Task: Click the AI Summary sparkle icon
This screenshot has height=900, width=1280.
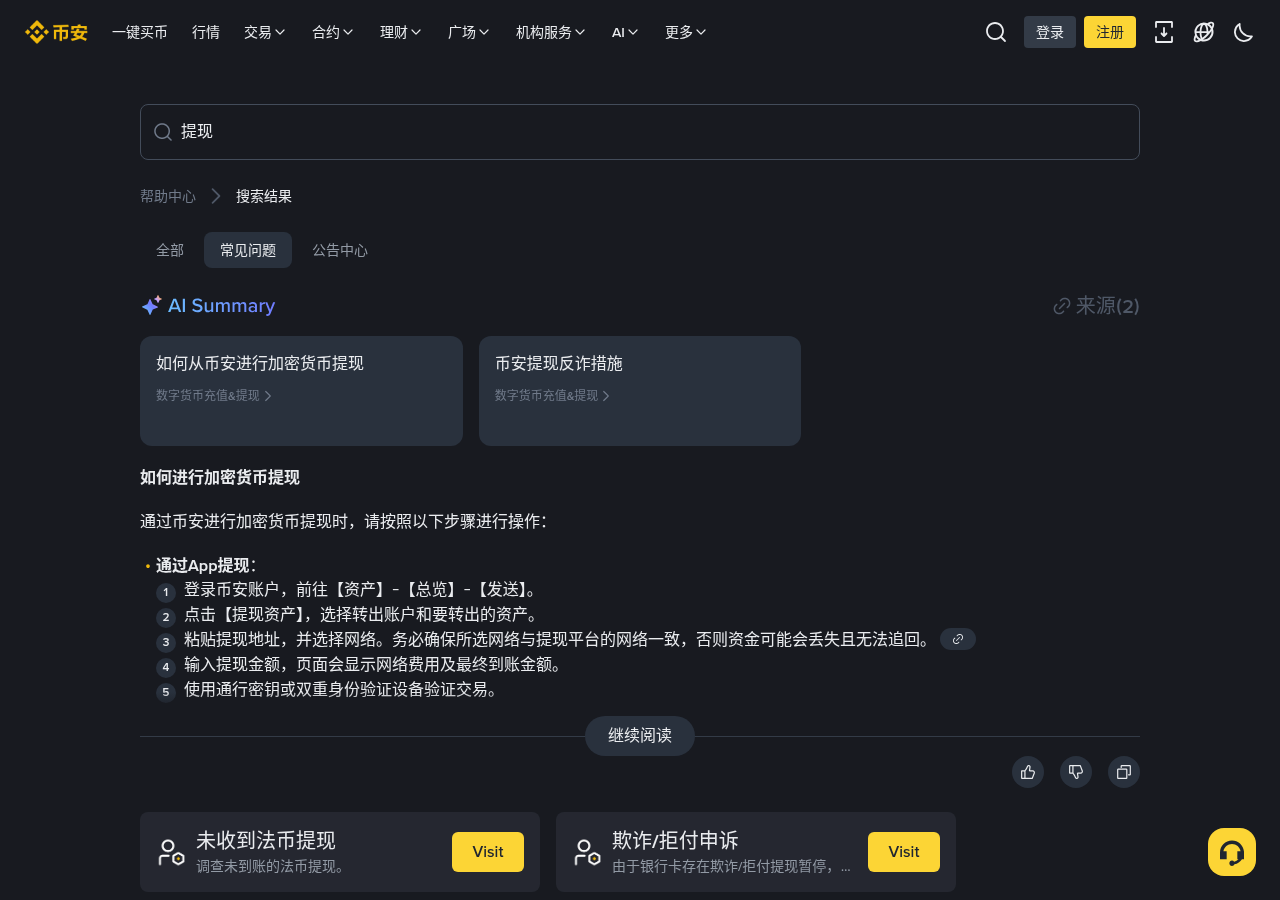Action: tap(151, 306)
